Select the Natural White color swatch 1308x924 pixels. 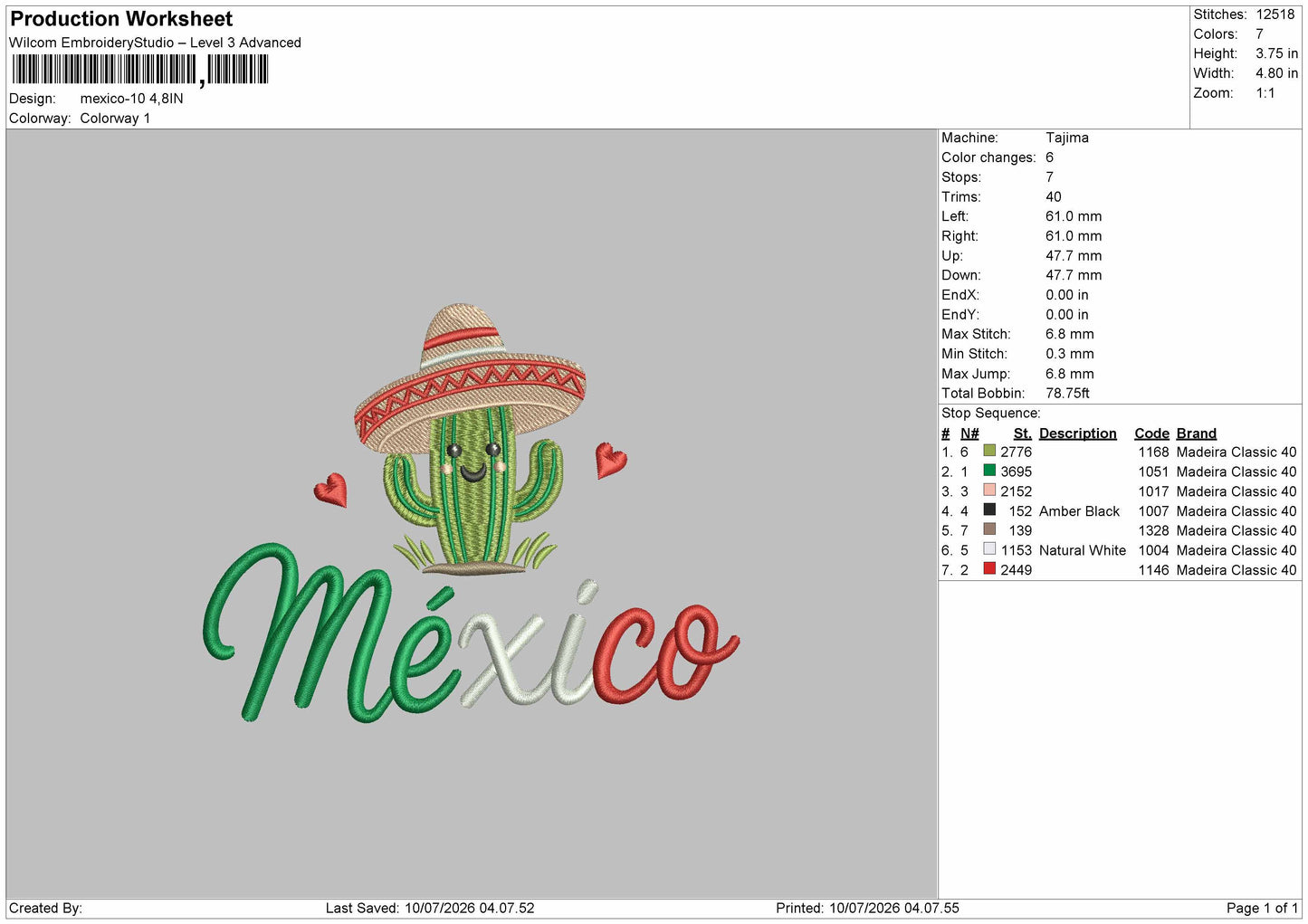pos(989,549)
